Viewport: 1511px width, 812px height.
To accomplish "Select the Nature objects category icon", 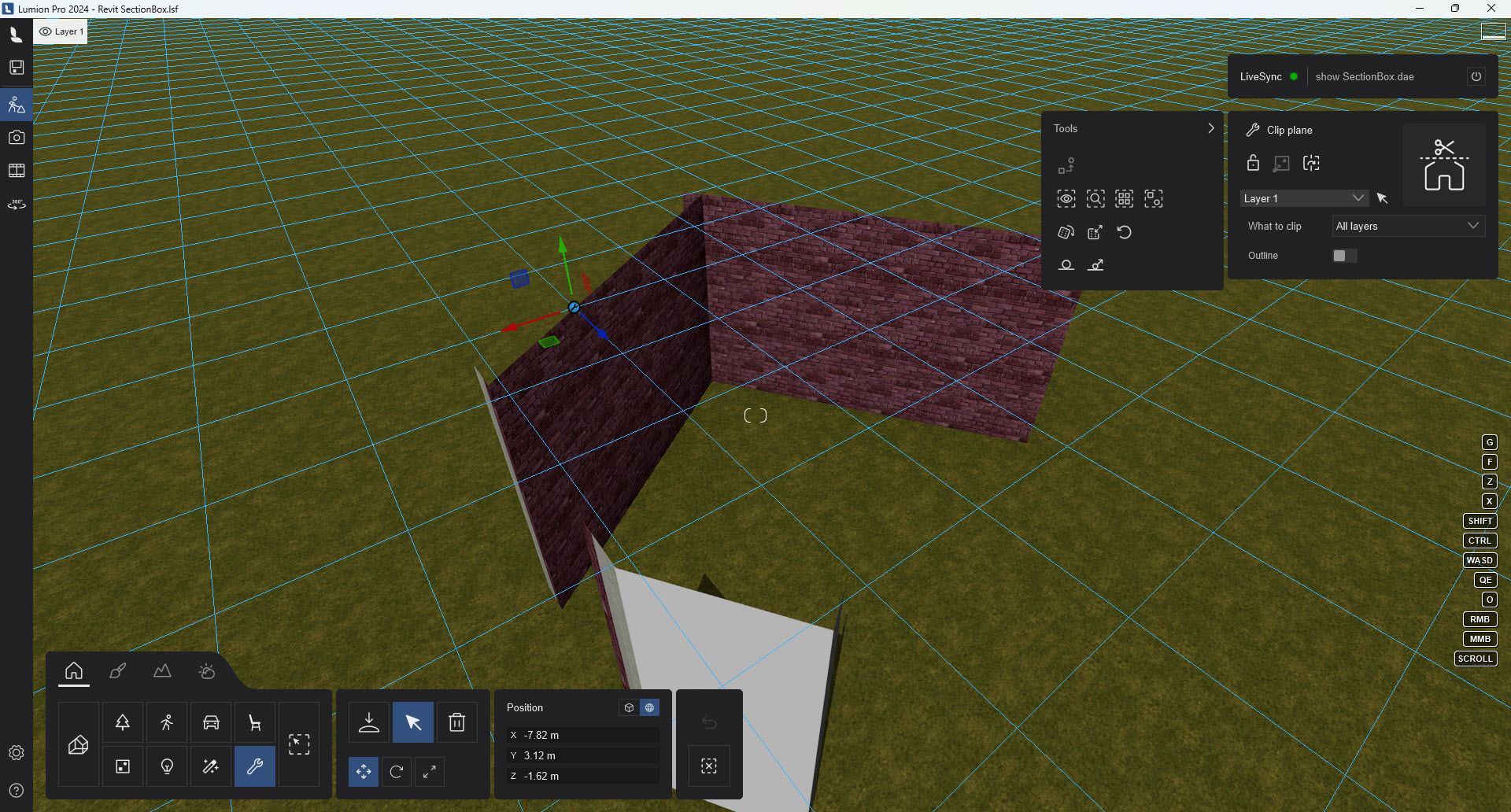I will point(122,722).
